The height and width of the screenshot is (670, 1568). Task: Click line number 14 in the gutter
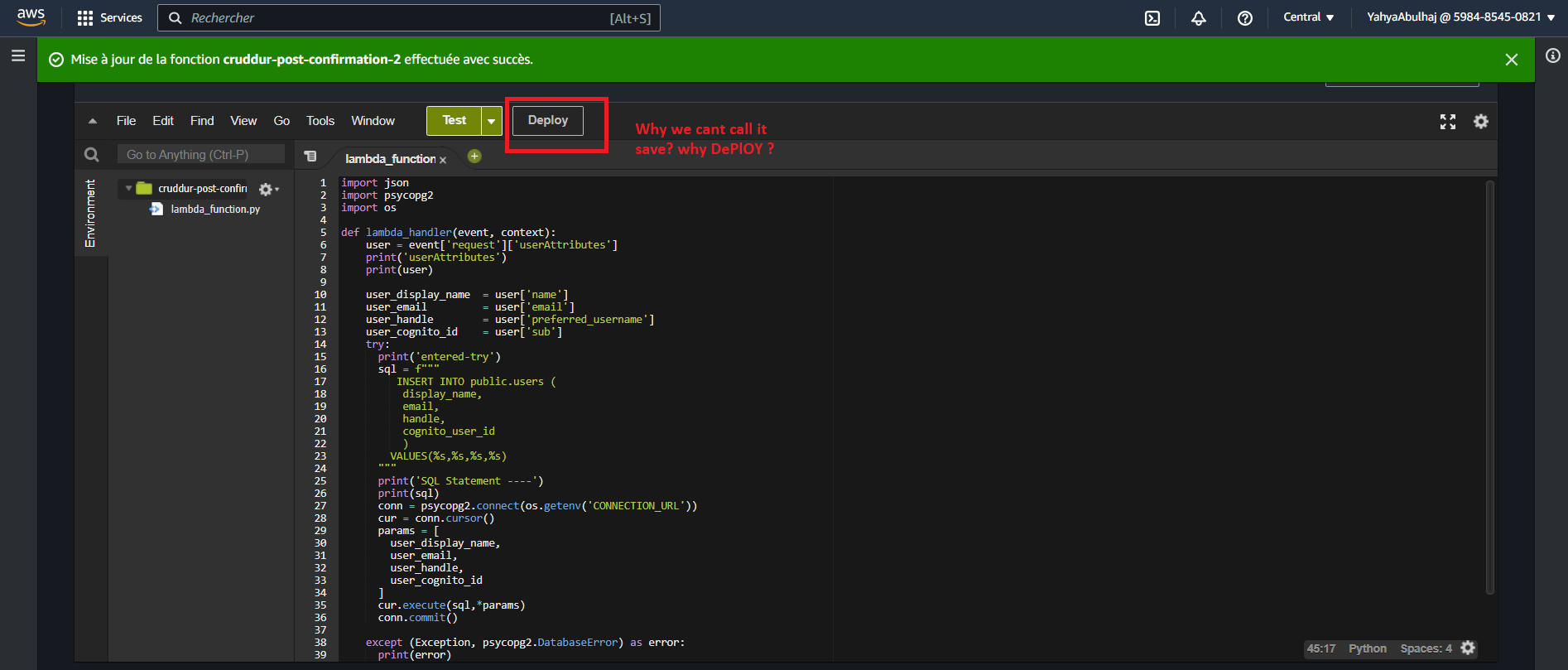(x=320, y=345)
